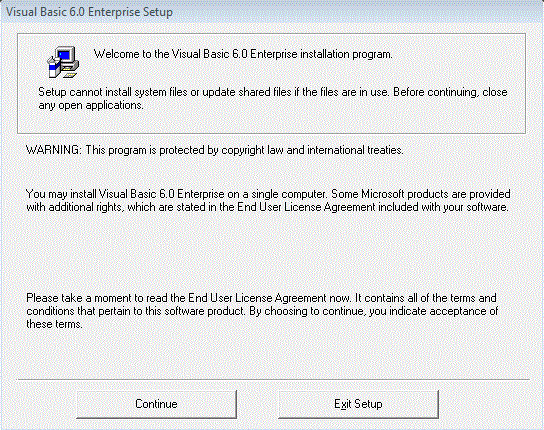The width and height of the screenshot is (544, 430).
Task: Click the 'any open applications.' line
Action: tap(91, 105)
